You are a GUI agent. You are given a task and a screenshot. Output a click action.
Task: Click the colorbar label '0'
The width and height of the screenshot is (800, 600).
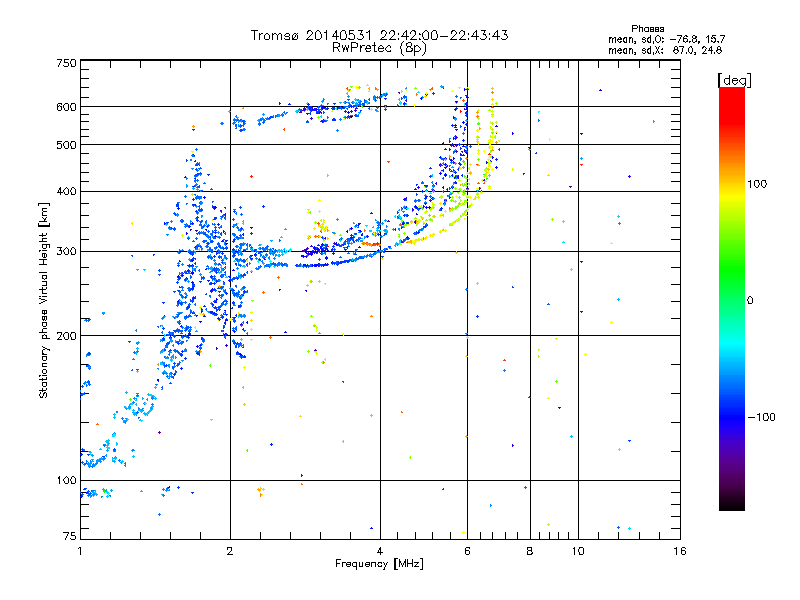(x=749, y=300)
